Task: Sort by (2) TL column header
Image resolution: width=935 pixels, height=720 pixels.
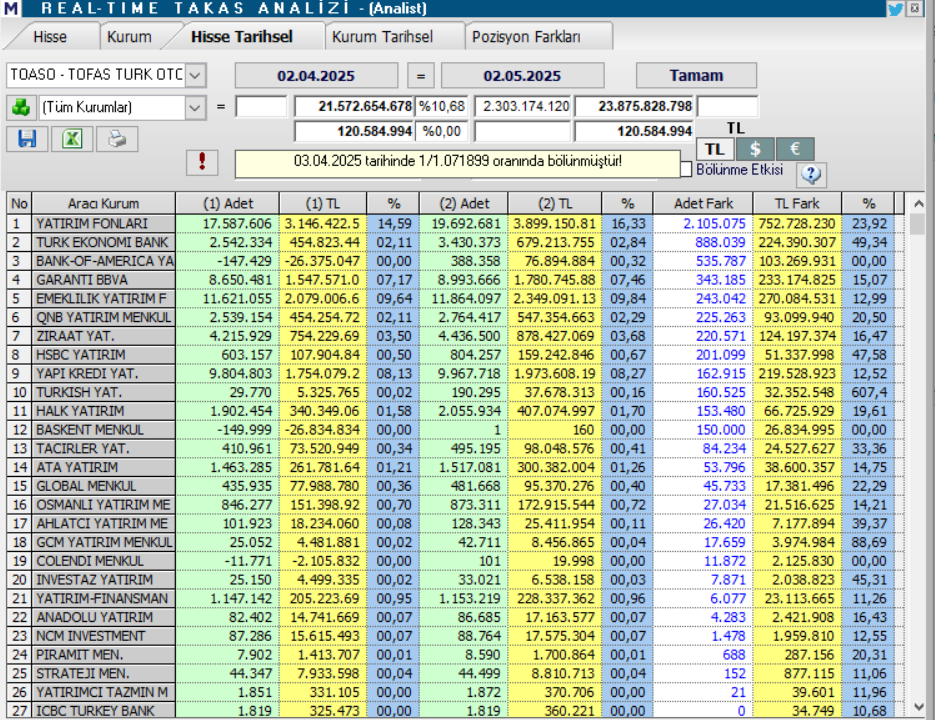Action: point(555,203)
